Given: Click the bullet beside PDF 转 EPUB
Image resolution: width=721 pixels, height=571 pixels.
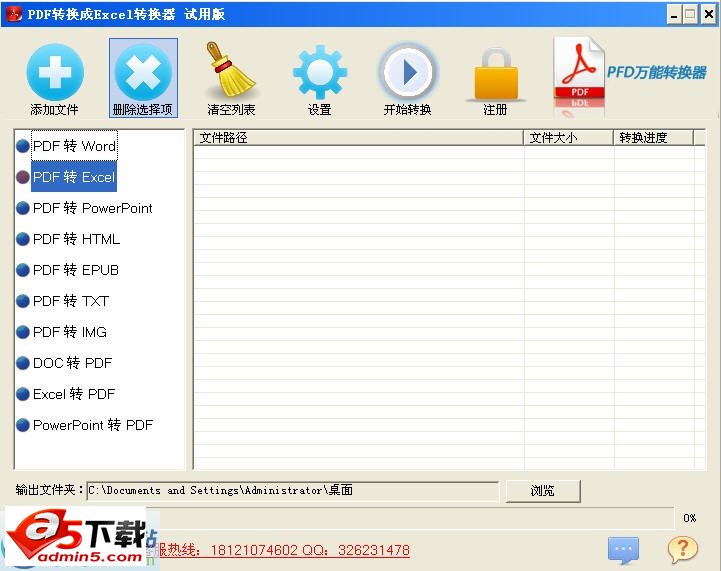Looking at the screenshot, I should click(x=23, y=270).
